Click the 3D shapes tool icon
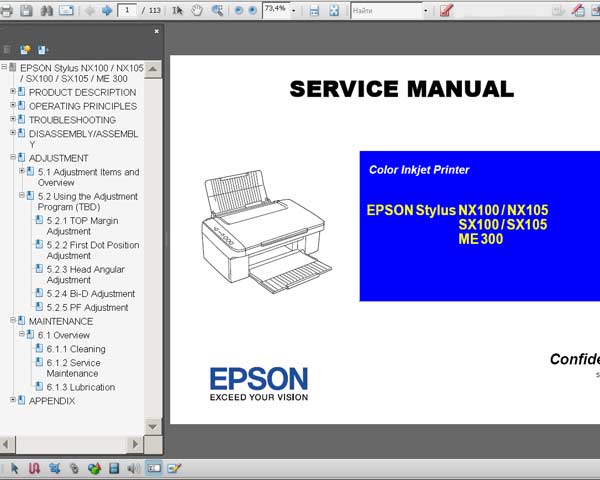The height and width of the screenshot is (480, 600). click(x=94, y=468)
